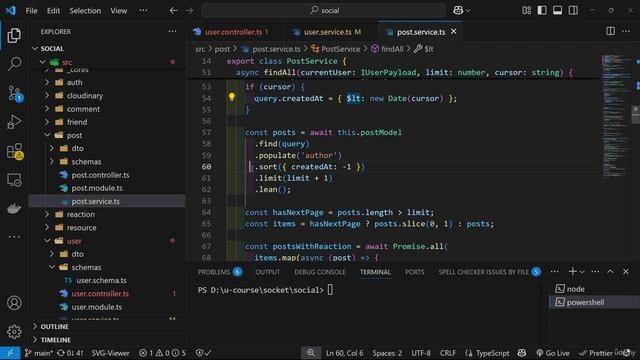
Task: Switch to user.service.ts tab
Action: pos(327,32)
